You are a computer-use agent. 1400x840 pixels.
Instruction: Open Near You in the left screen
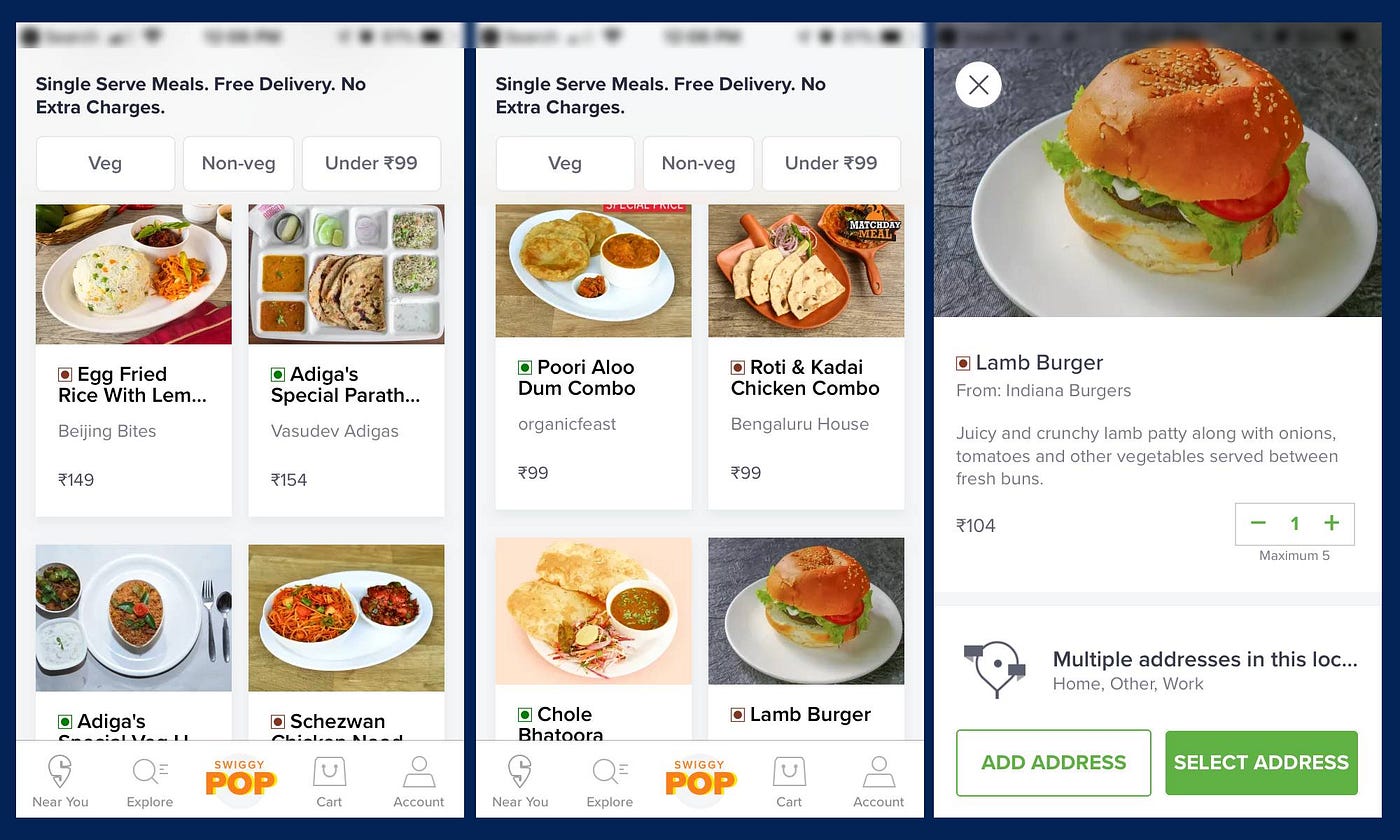60,782
